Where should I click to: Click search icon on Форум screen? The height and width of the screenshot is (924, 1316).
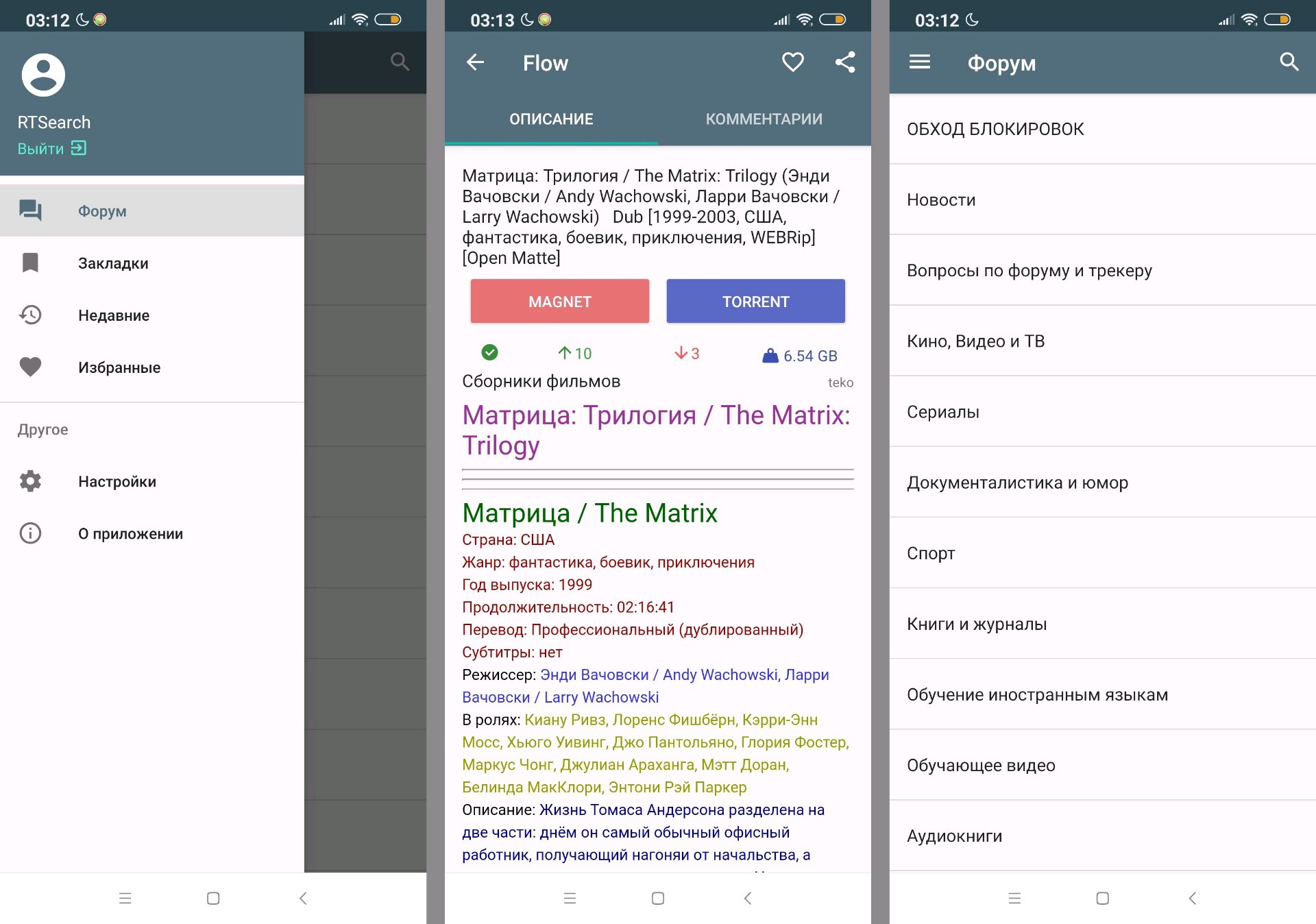pyautogui.click(x=1289, y=62)
